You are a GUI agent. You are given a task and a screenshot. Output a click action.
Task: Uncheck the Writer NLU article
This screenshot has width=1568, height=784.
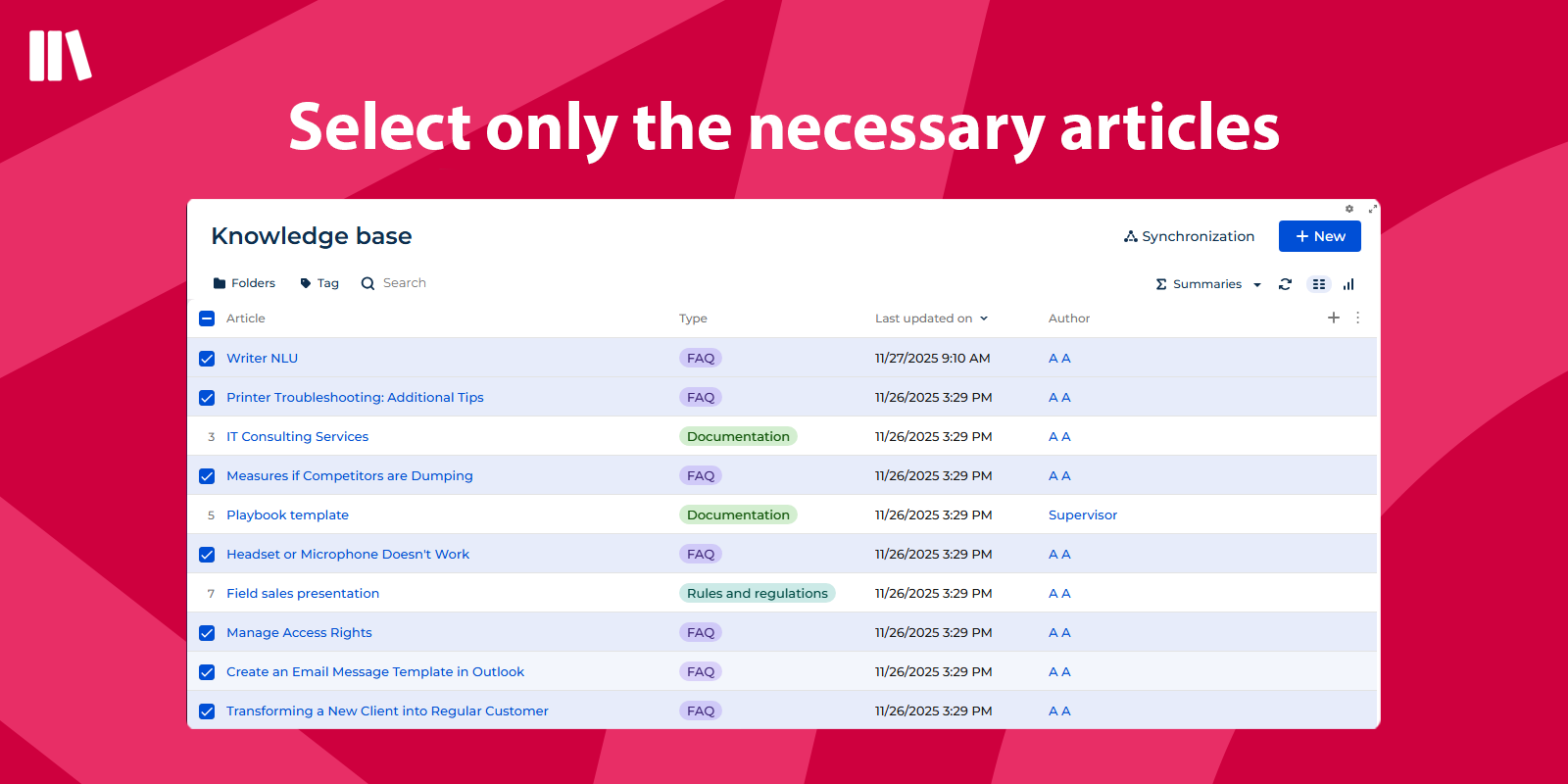(x=207, y=359)
